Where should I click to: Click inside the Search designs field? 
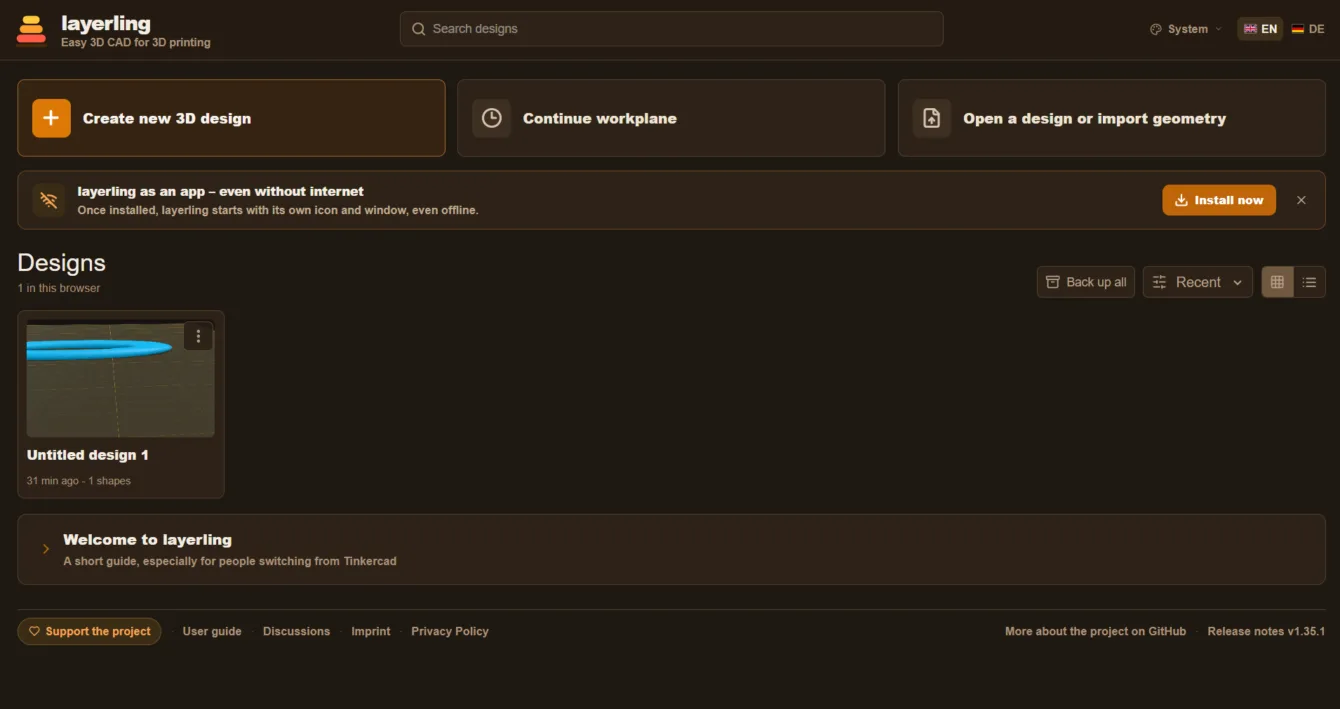pos(671,29)
